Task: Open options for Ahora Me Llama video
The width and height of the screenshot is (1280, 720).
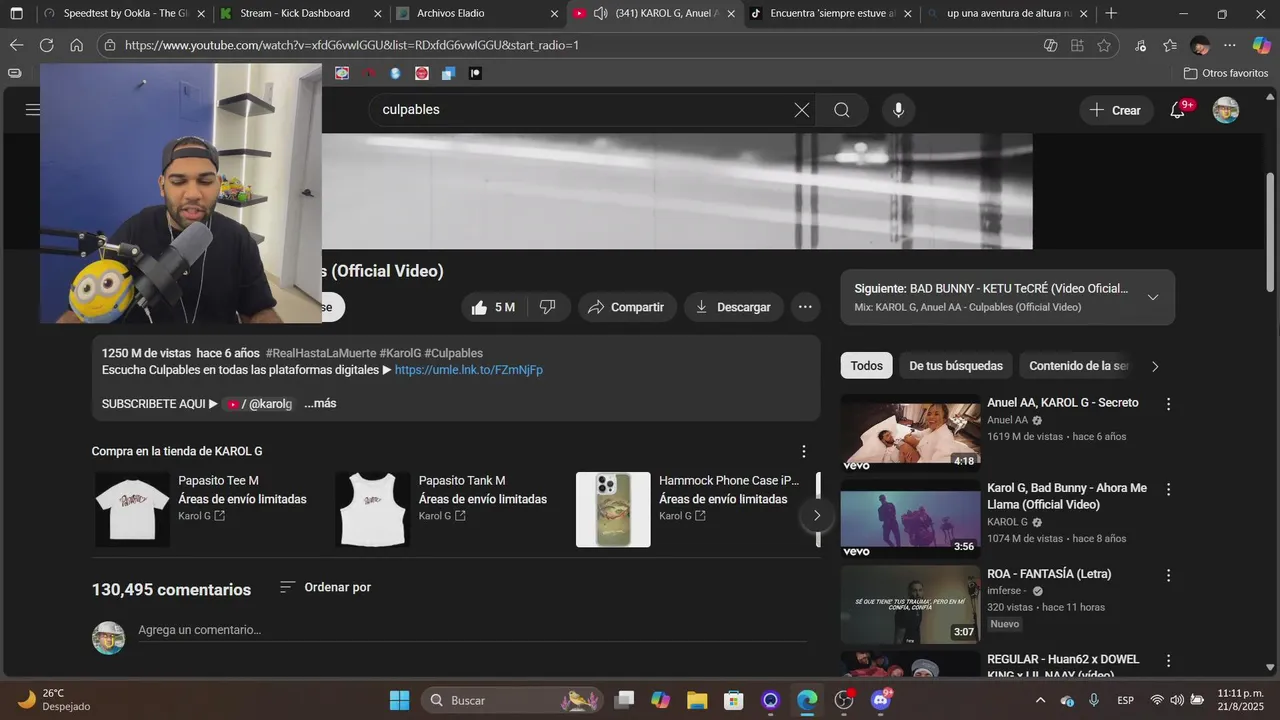Action: tap(1168, 490)
